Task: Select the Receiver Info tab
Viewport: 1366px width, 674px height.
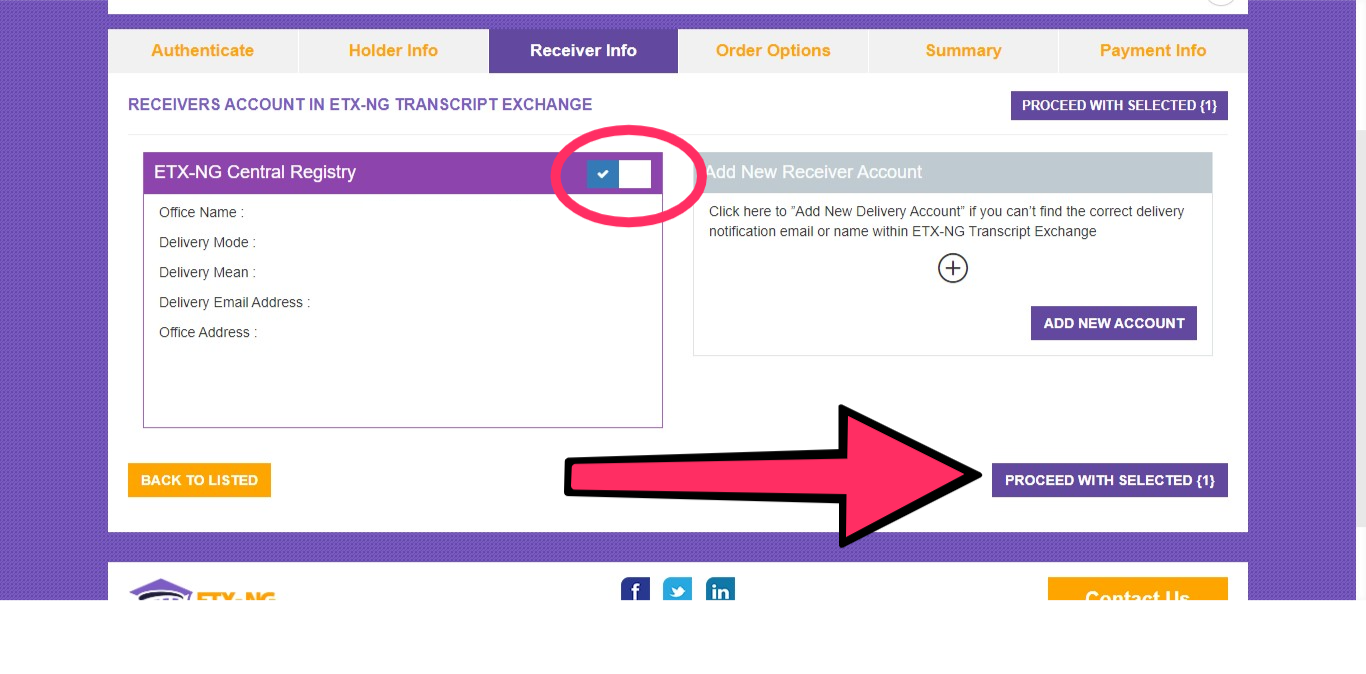Action: tap(583, 50)
